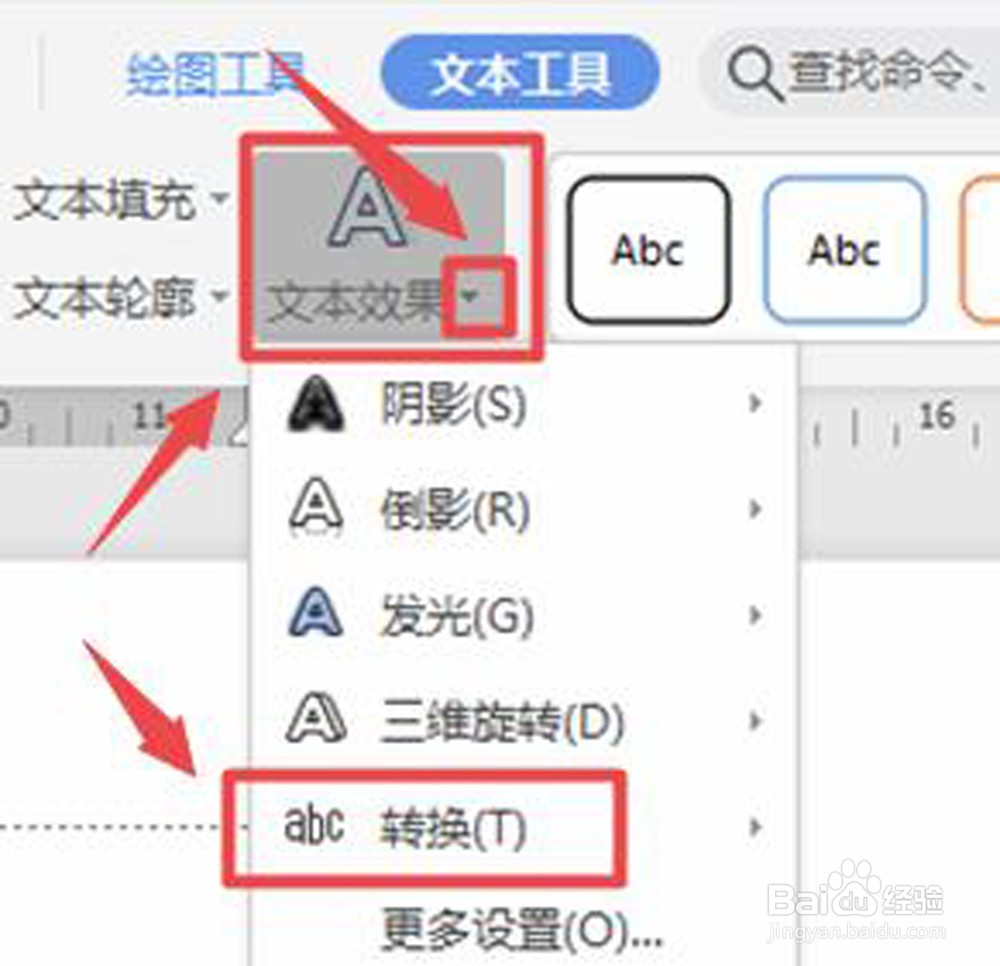Expand the 文本填充 dropdown arrow

[x=221, y=198]
